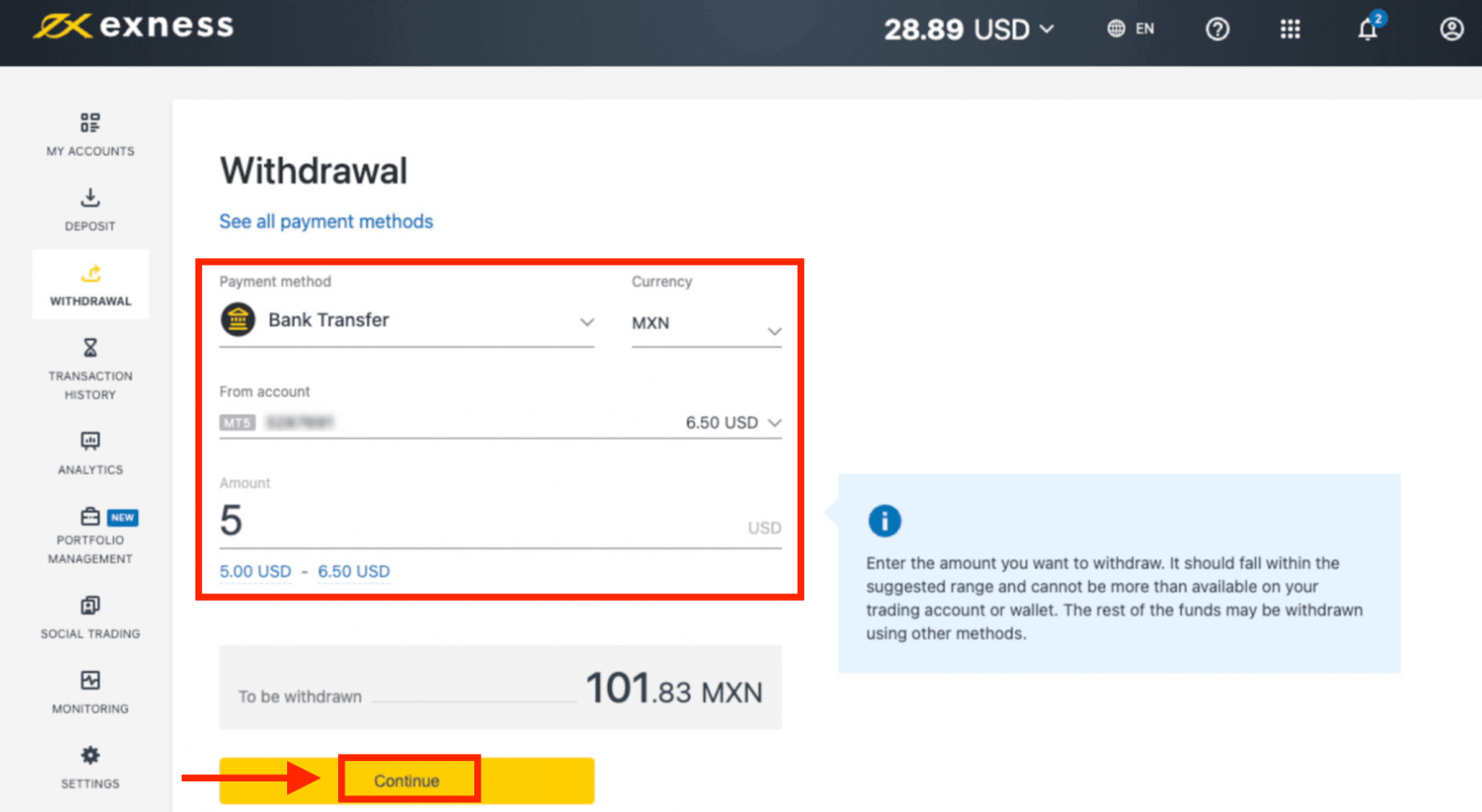Viewport: 1482px width, 812px height.
Task: Open the notifications bell icon
Action: [x=1367, y=30]
